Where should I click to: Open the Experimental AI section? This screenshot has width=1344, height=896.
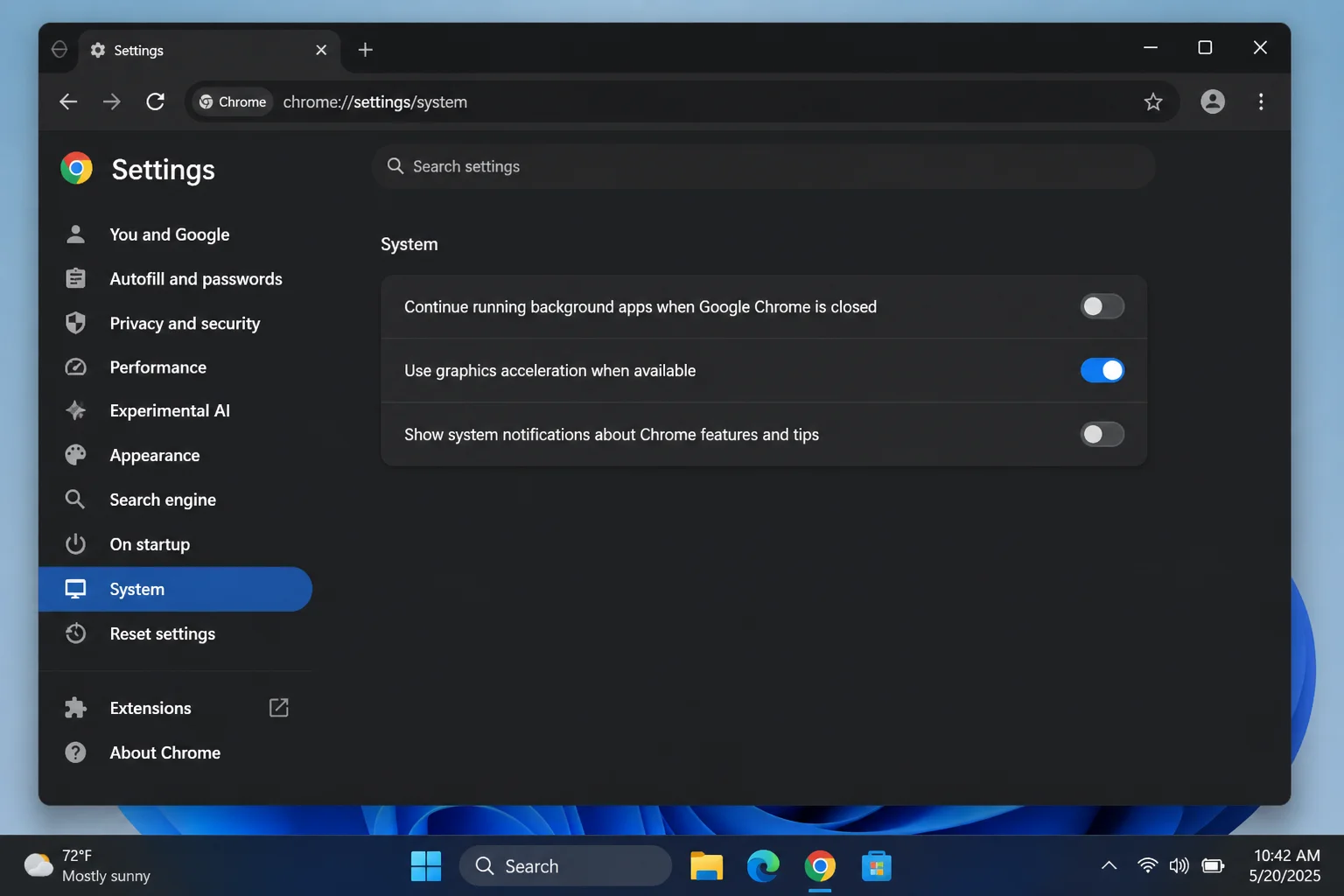[x=175, y=411]
